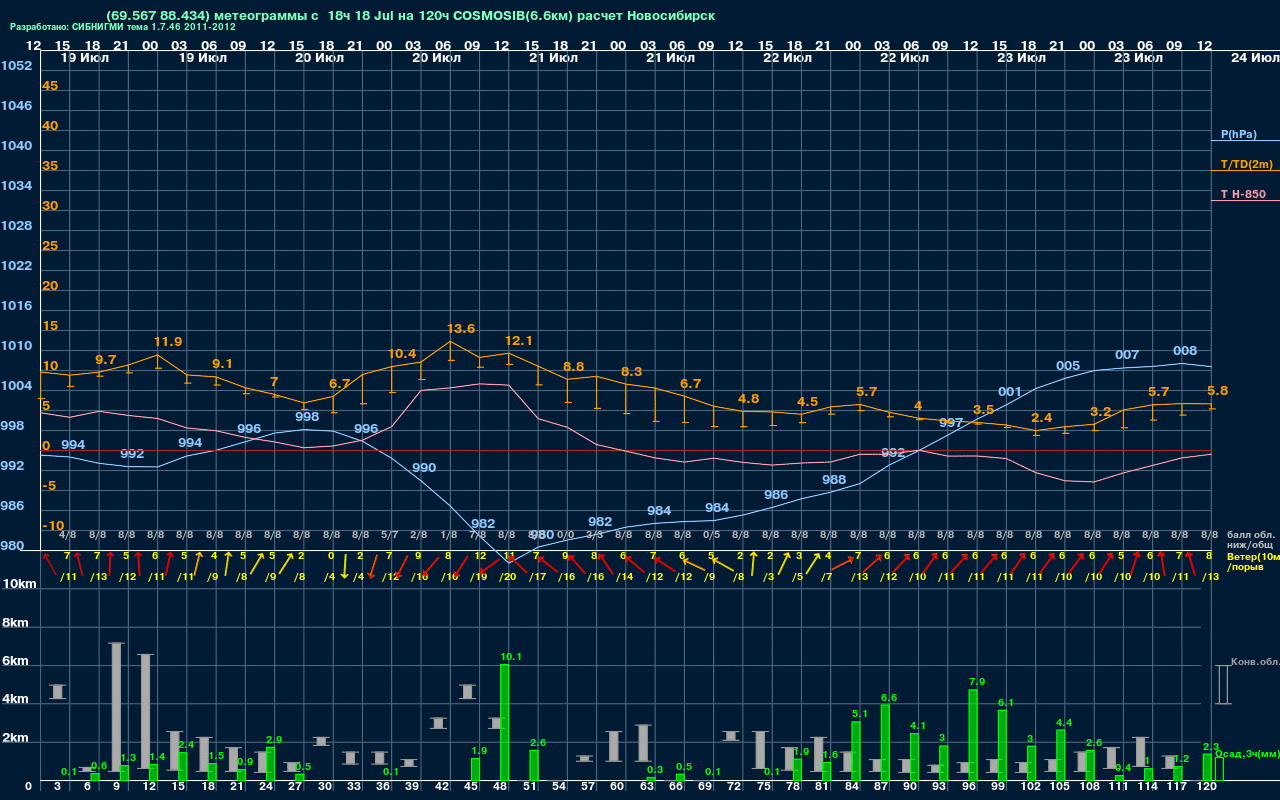Click the 'Ветер(10м)' wind legend label

coord(1252,556)
